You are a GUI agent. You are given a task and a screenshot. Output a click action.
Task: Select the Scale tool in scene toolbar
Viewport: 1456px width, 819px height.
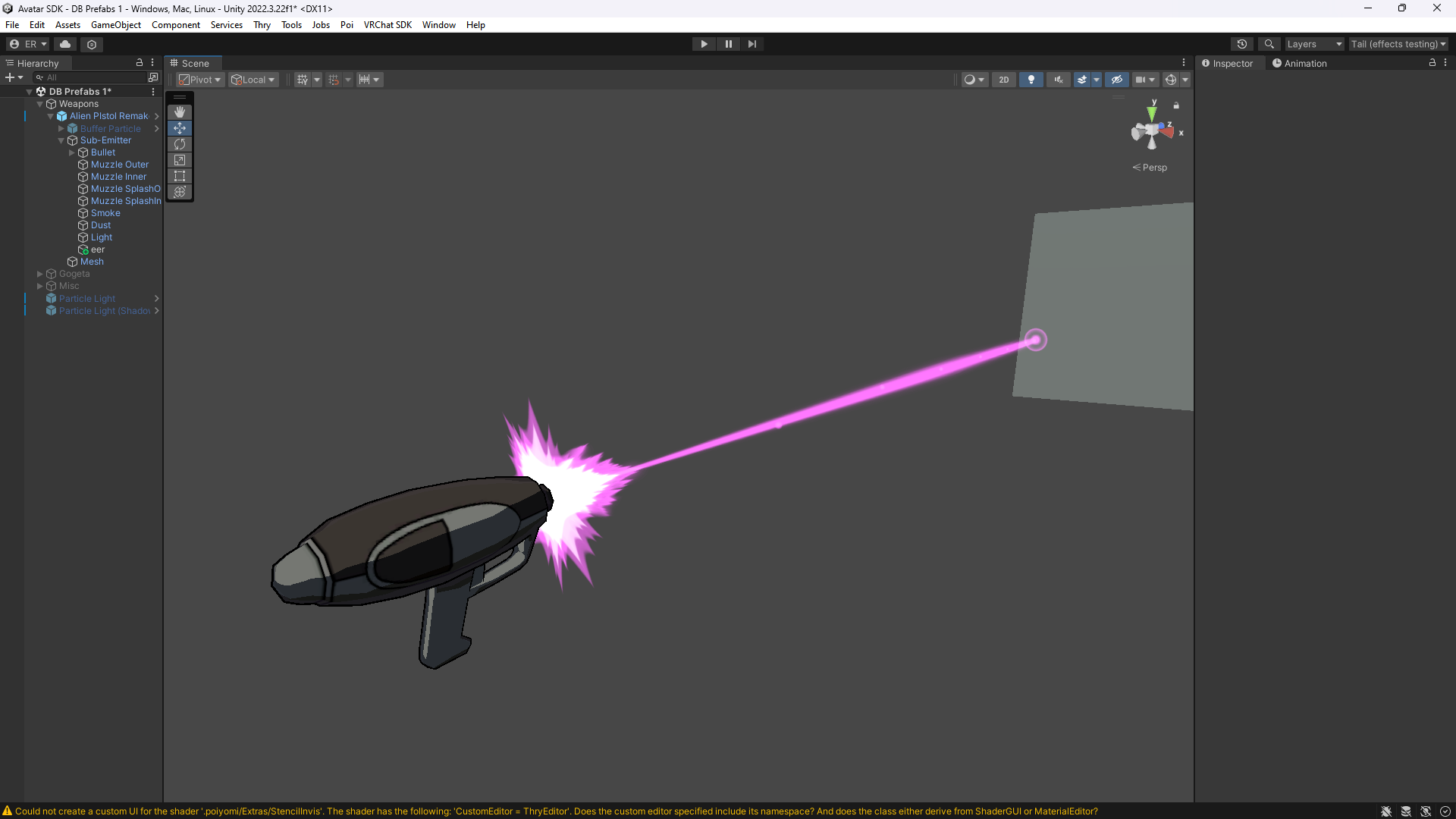pyautogui.click(x=180, y=160)
